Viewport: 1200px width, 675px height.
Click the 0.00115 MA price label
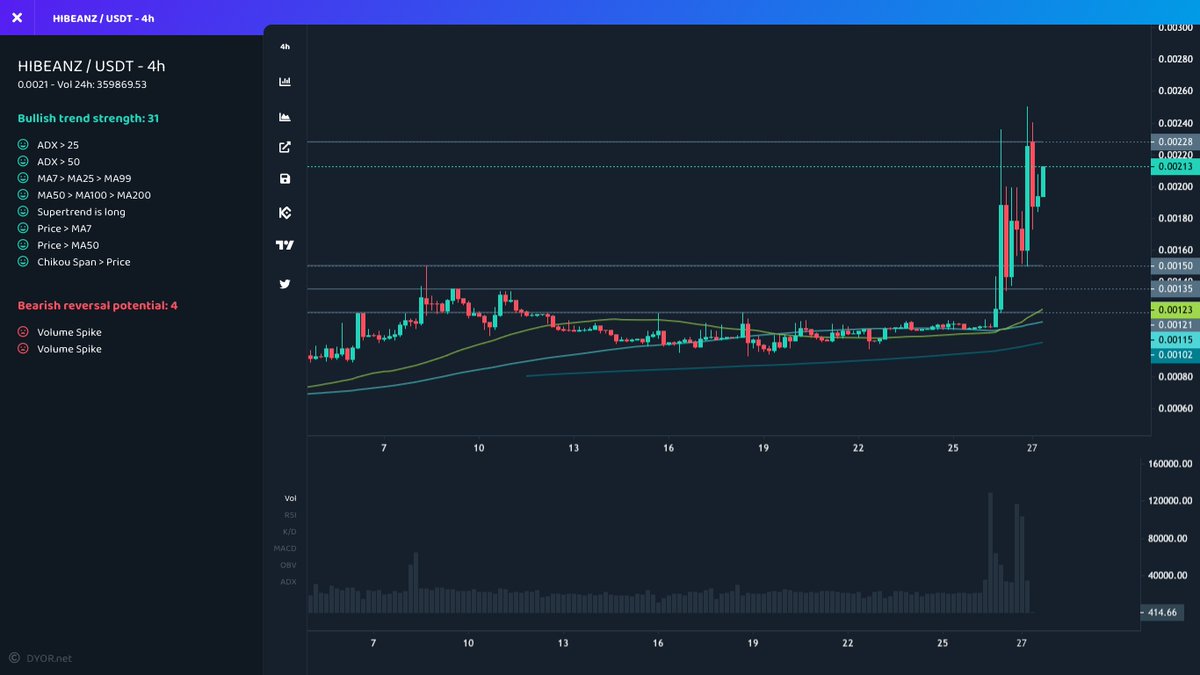[x=1173, y=340]
